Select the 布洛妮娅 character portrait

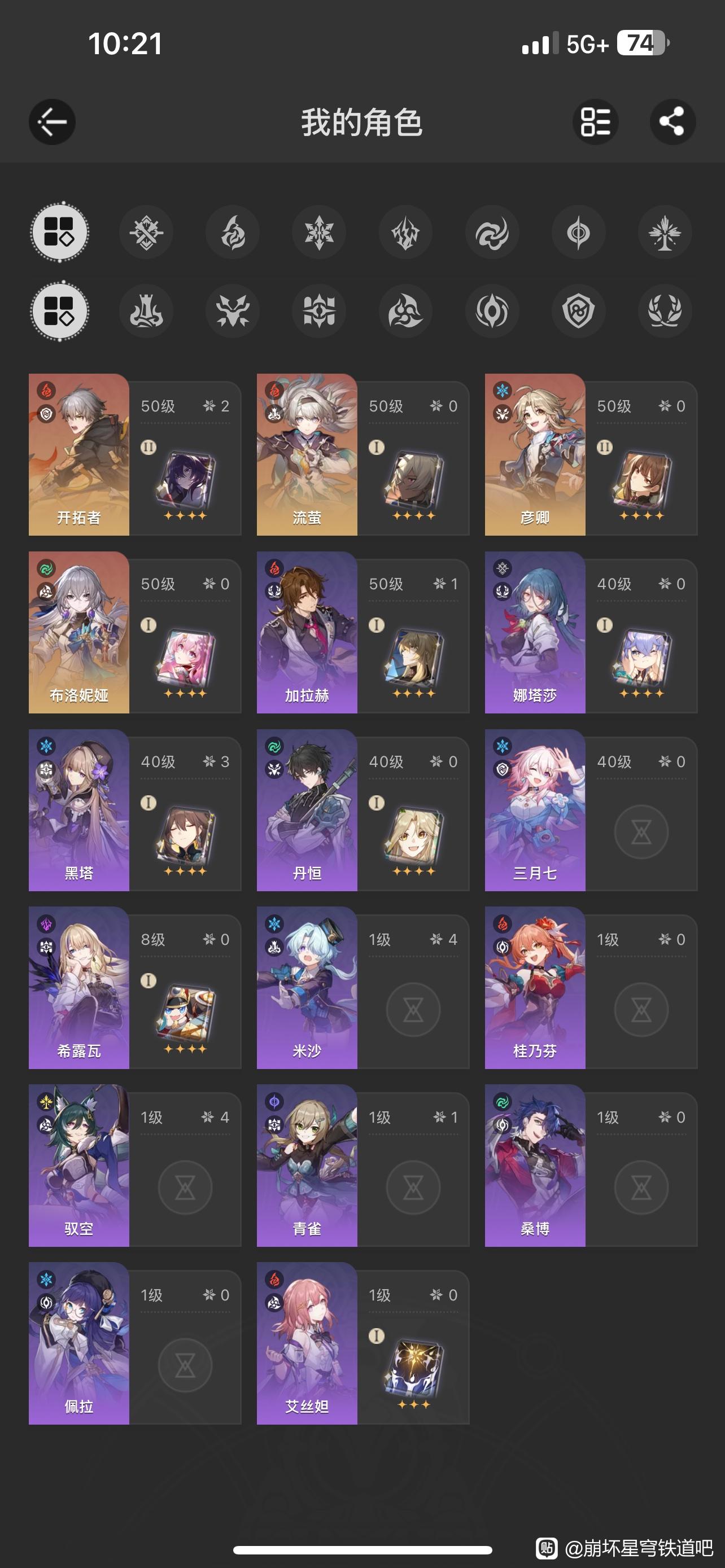coord(79,632)
